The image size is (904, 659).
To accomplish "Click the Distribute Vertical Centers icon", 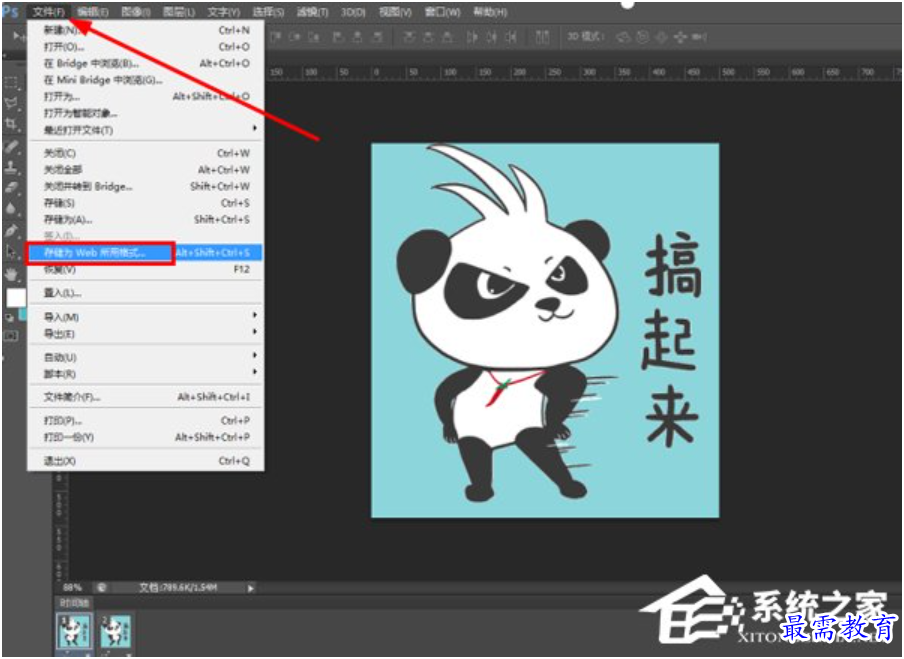I will click(x=428, y=37).
